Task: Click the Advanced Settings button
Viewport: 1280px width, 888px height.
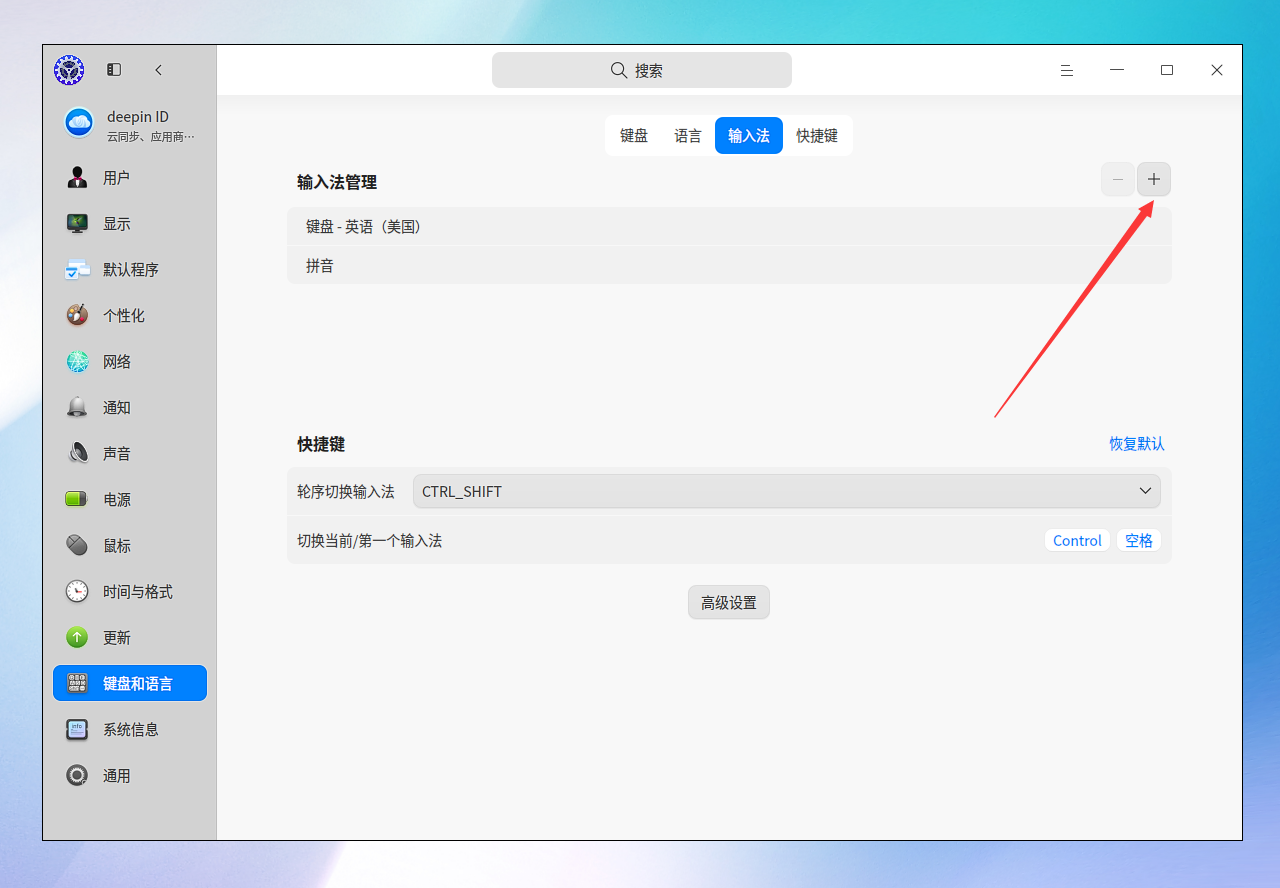Action: (729, 602)
